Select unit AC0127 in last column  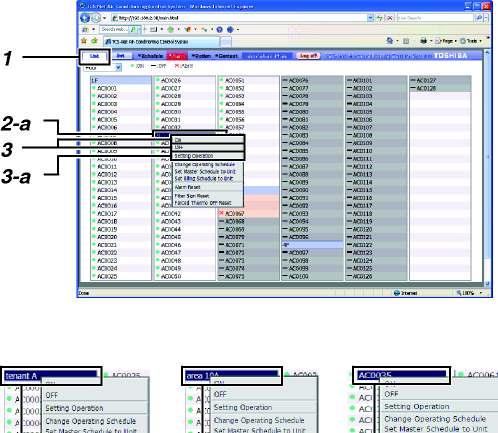[440, 80]
